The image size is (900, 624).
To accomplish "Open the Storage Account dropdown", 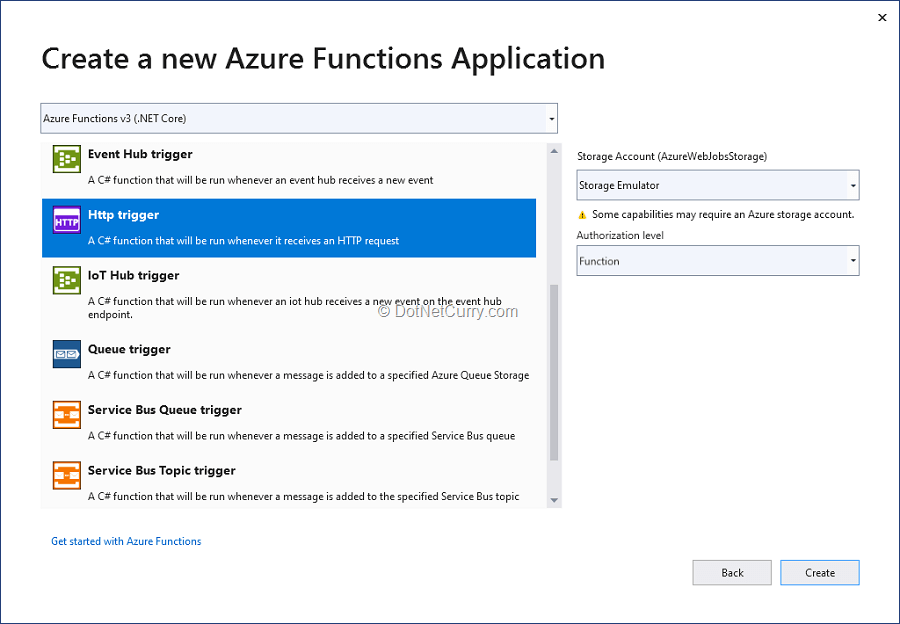I will click(x=717, y=185).
